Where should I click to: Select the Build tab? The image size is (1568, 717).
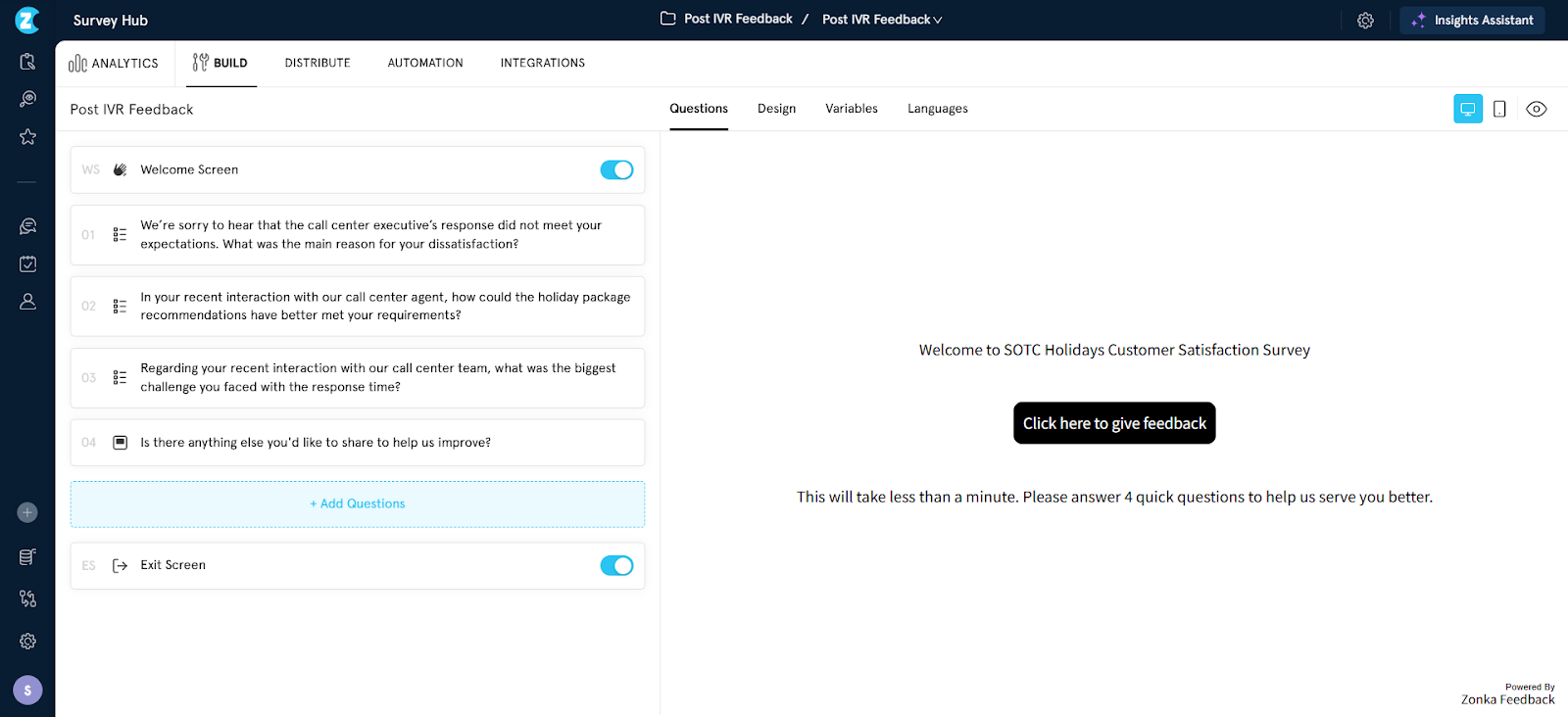click(x=220, y=63)
